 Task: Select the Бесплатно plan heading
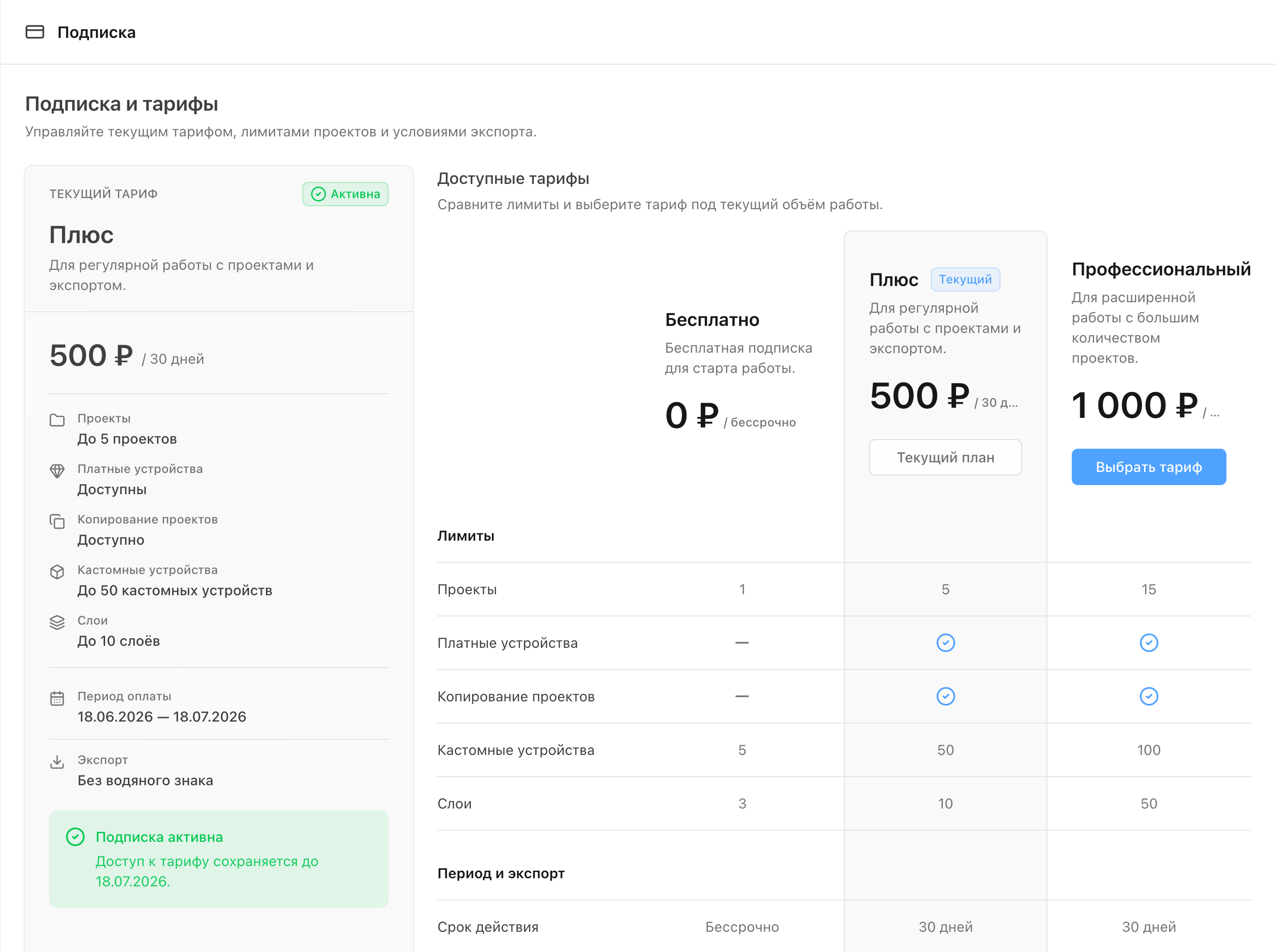click(712, 320)
